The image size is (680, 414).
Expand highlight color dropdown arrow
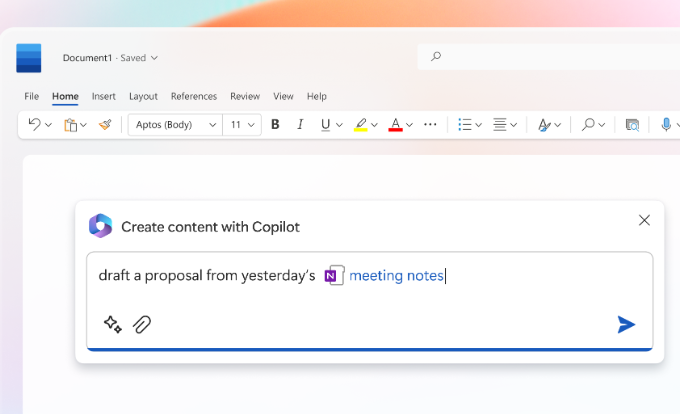374,125
